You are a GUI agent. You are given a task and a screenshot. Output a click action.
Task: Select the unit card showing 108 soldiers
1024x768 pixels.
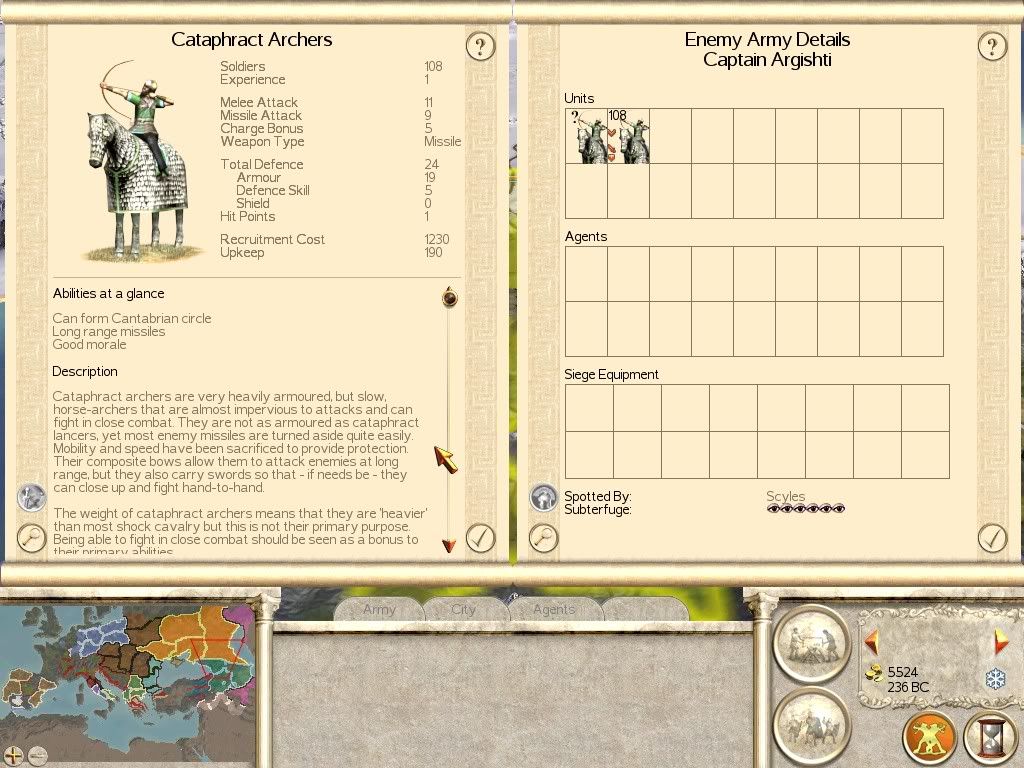[x=628, y=136]
